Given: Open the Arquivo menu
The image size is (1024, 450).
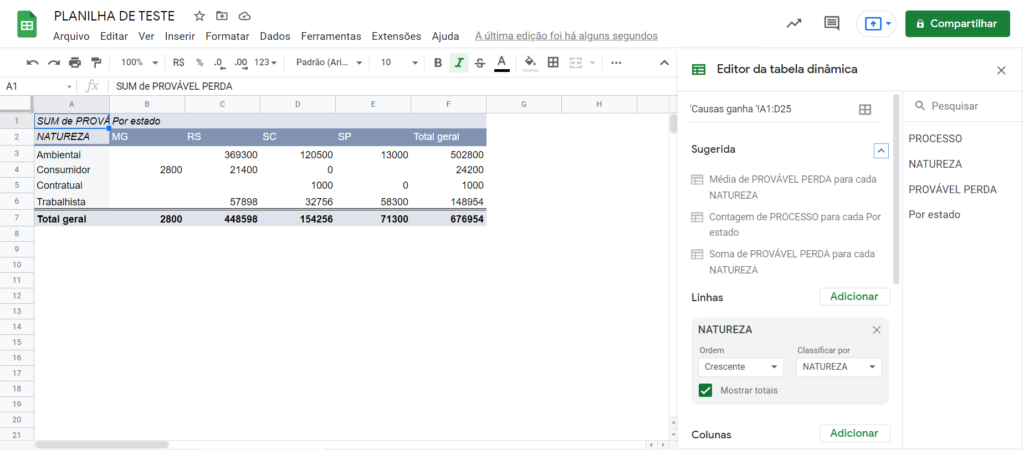Looking at the screenshot, I should click(x=71, y=36).
